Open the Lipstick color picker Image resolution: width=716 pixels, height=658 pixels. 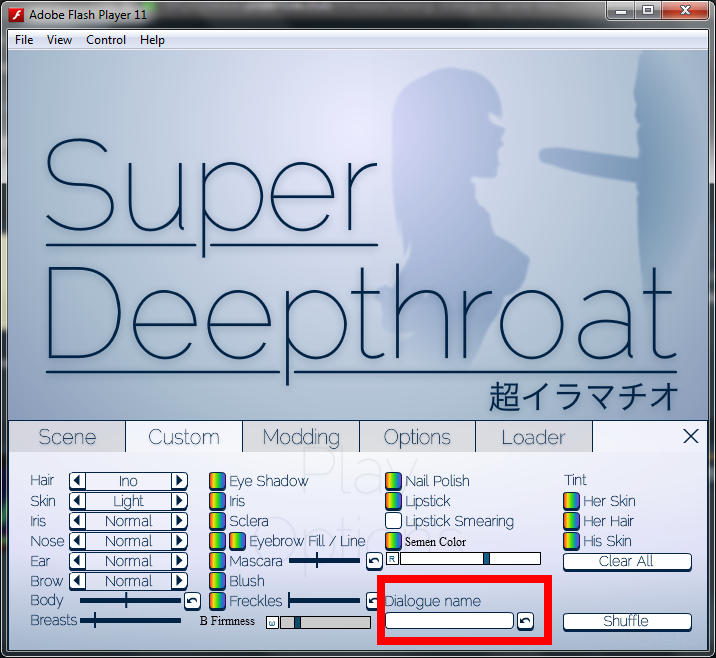coord(393,501)
